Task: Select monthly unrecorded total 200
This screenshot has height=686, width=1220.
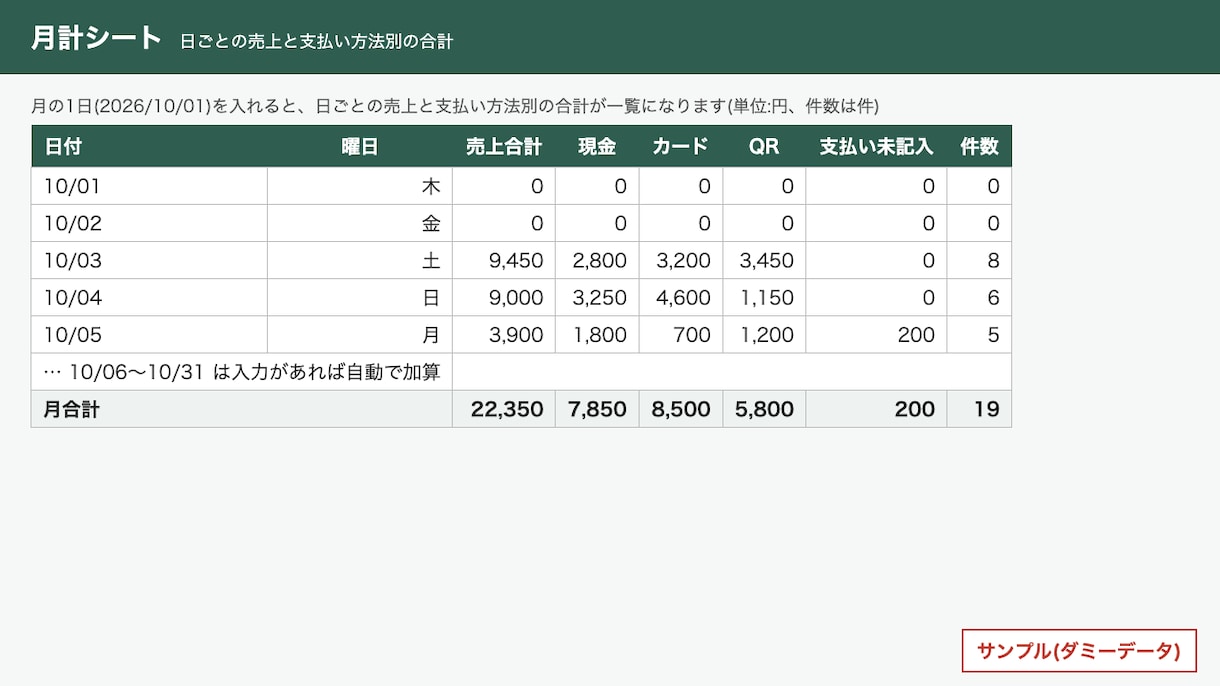Action: pos(876,409)
